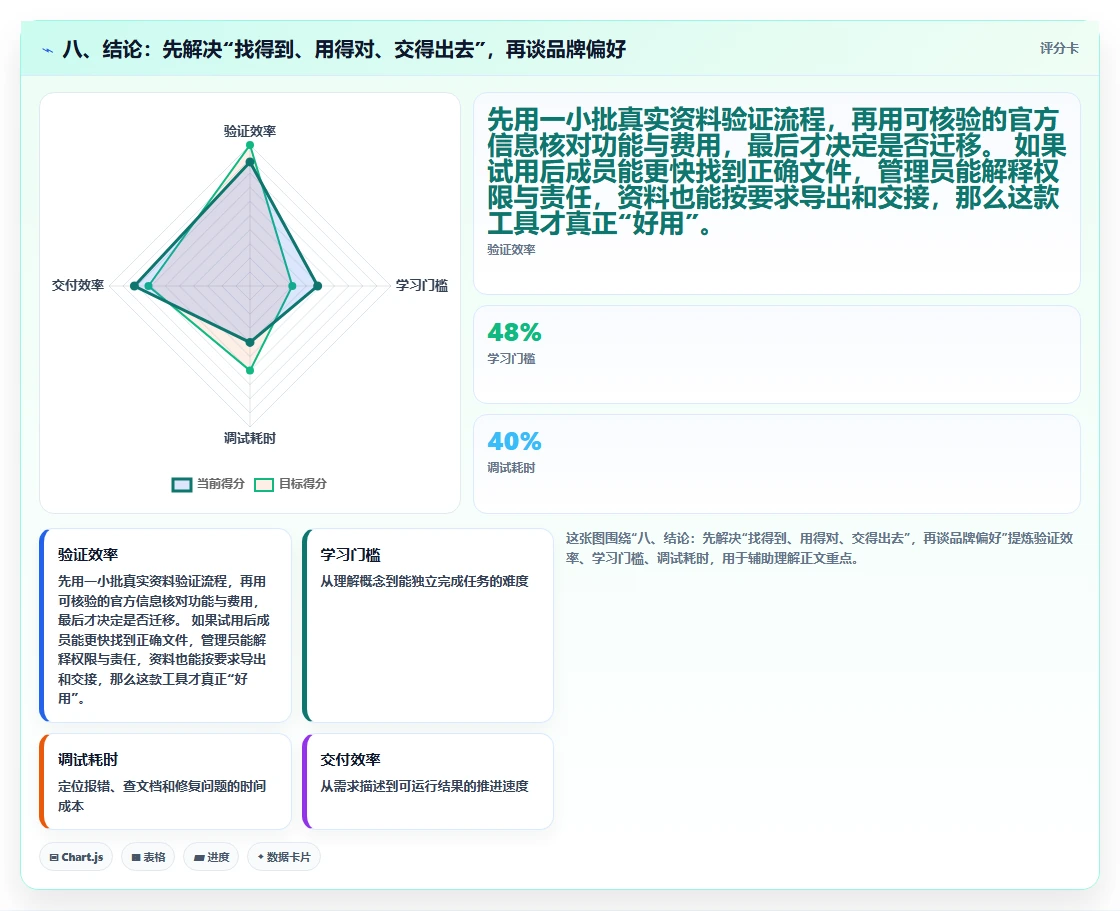Click the 验证效率 caption under the green summary
The height and width of the screenshot is (911, 1120).
click(x=511, y=250)
